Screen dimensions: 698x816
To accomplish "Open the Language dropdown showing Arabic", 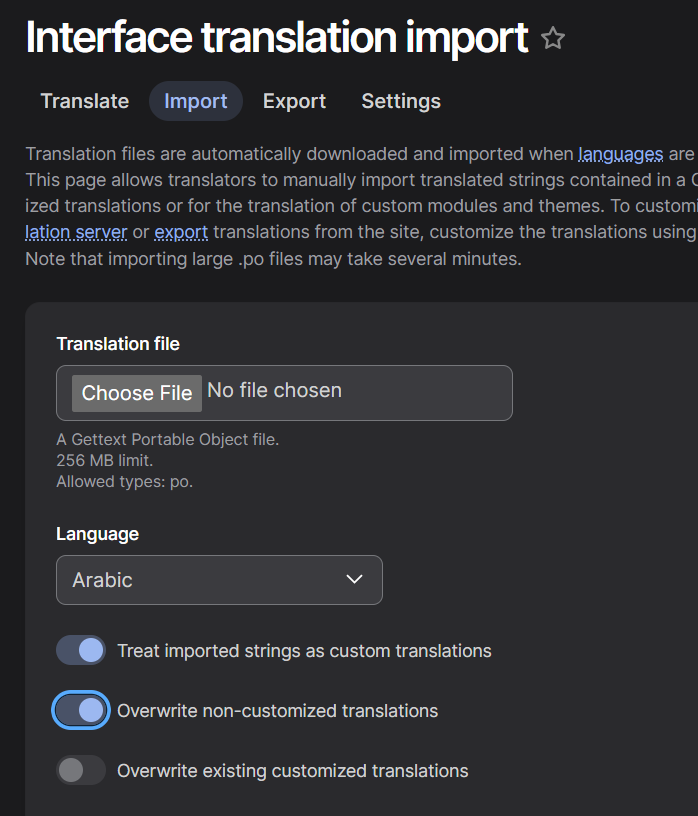I will pyautogui.click(x=219, y=580).
